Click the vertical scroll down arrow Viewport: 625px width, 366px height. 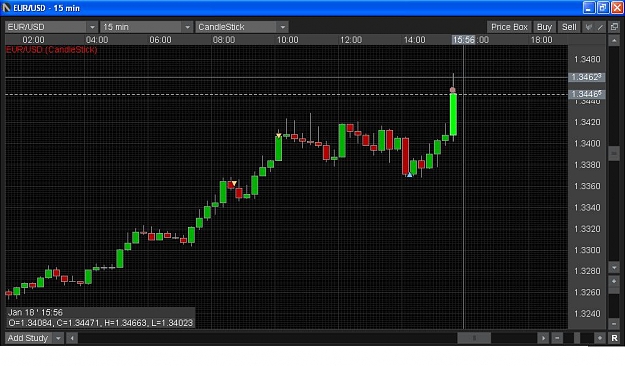pyautogui.click(x=614, y=268)
